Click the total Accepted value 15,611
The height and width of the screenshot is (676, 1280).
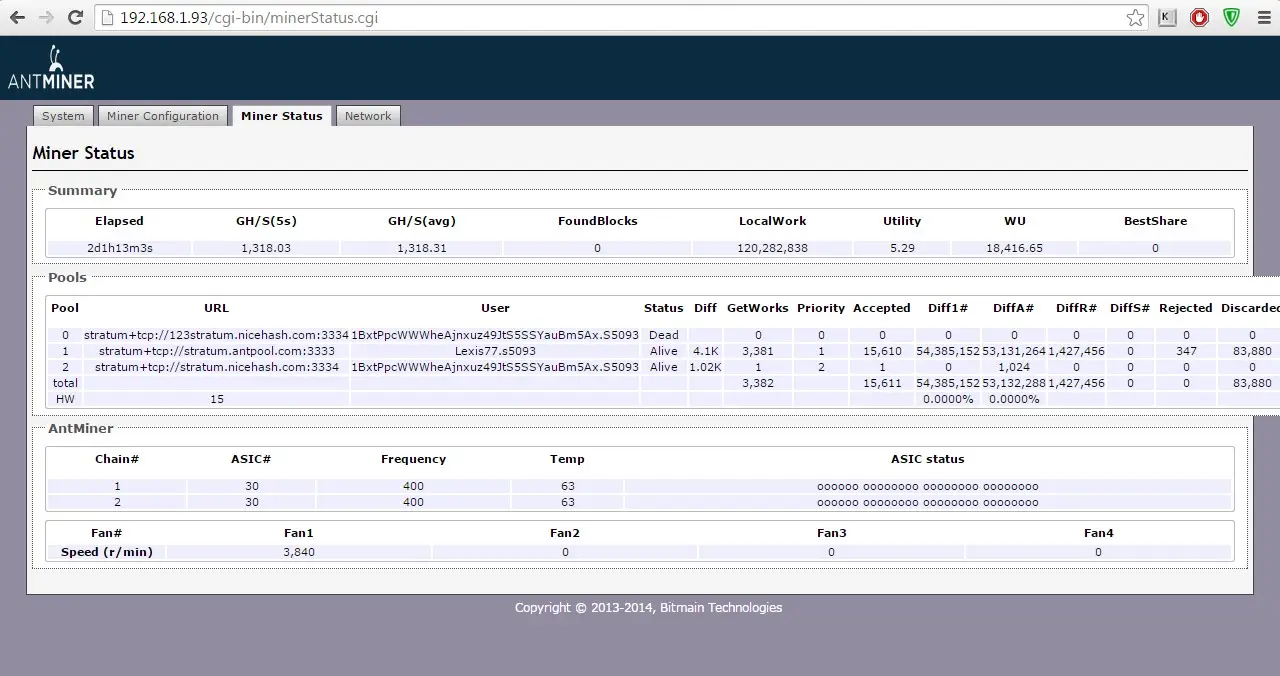click(x=882, y=383)
